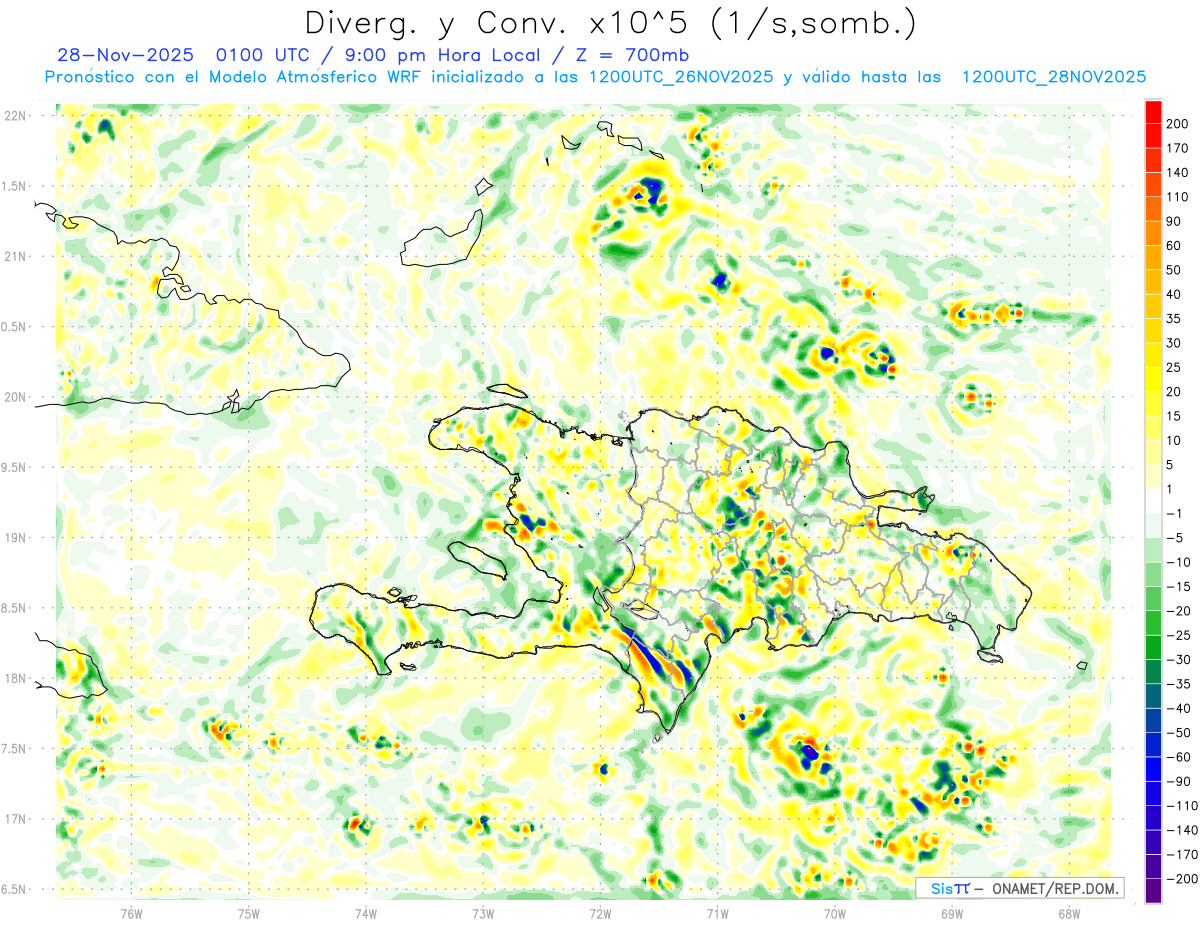Click the '70W' longitude label
The height and width of the screenshot is (927, 1200).
click(x=835, y=914)
